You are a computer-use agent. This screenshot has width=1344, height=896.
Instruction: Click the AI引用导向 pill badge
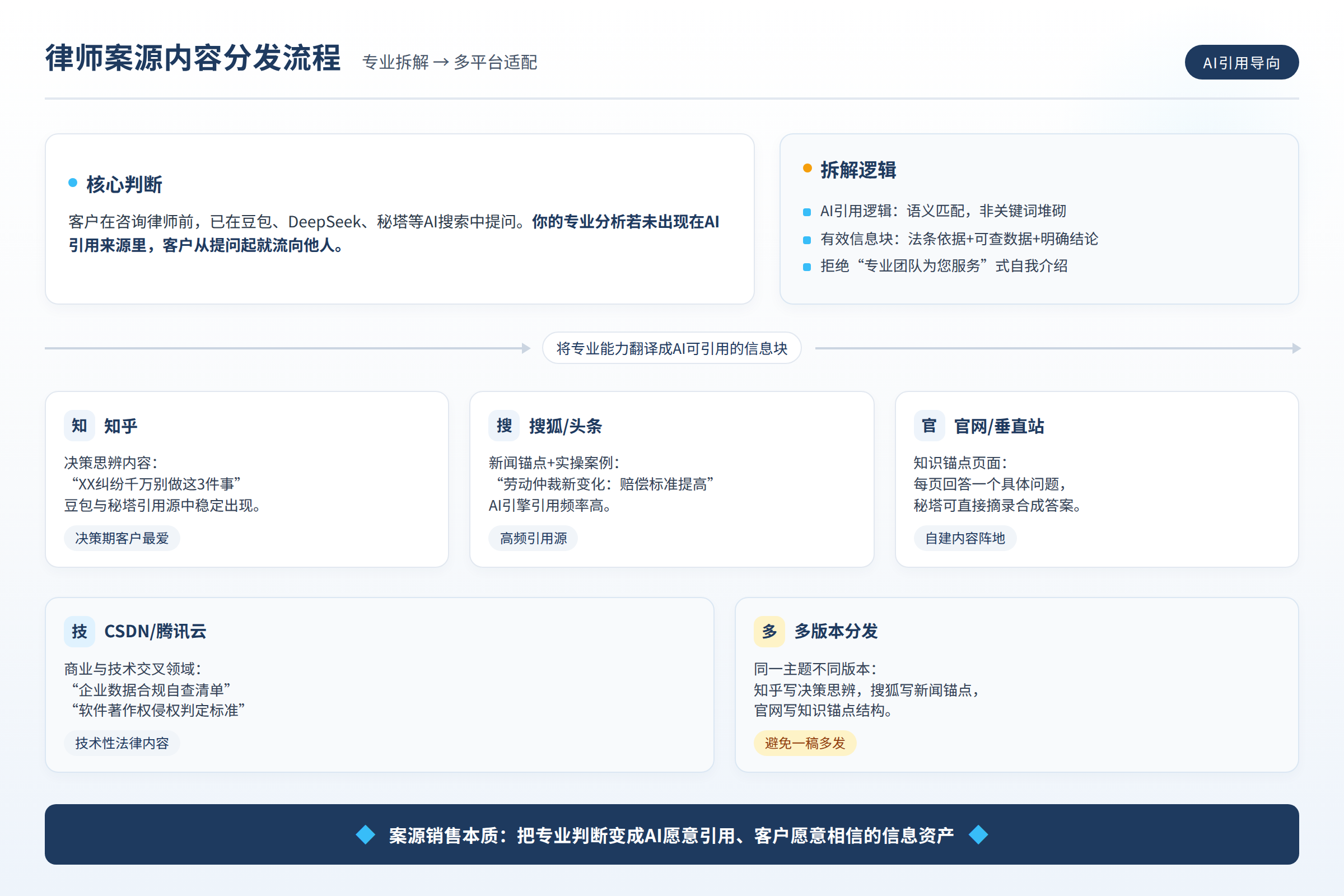tap(1241, 62)
